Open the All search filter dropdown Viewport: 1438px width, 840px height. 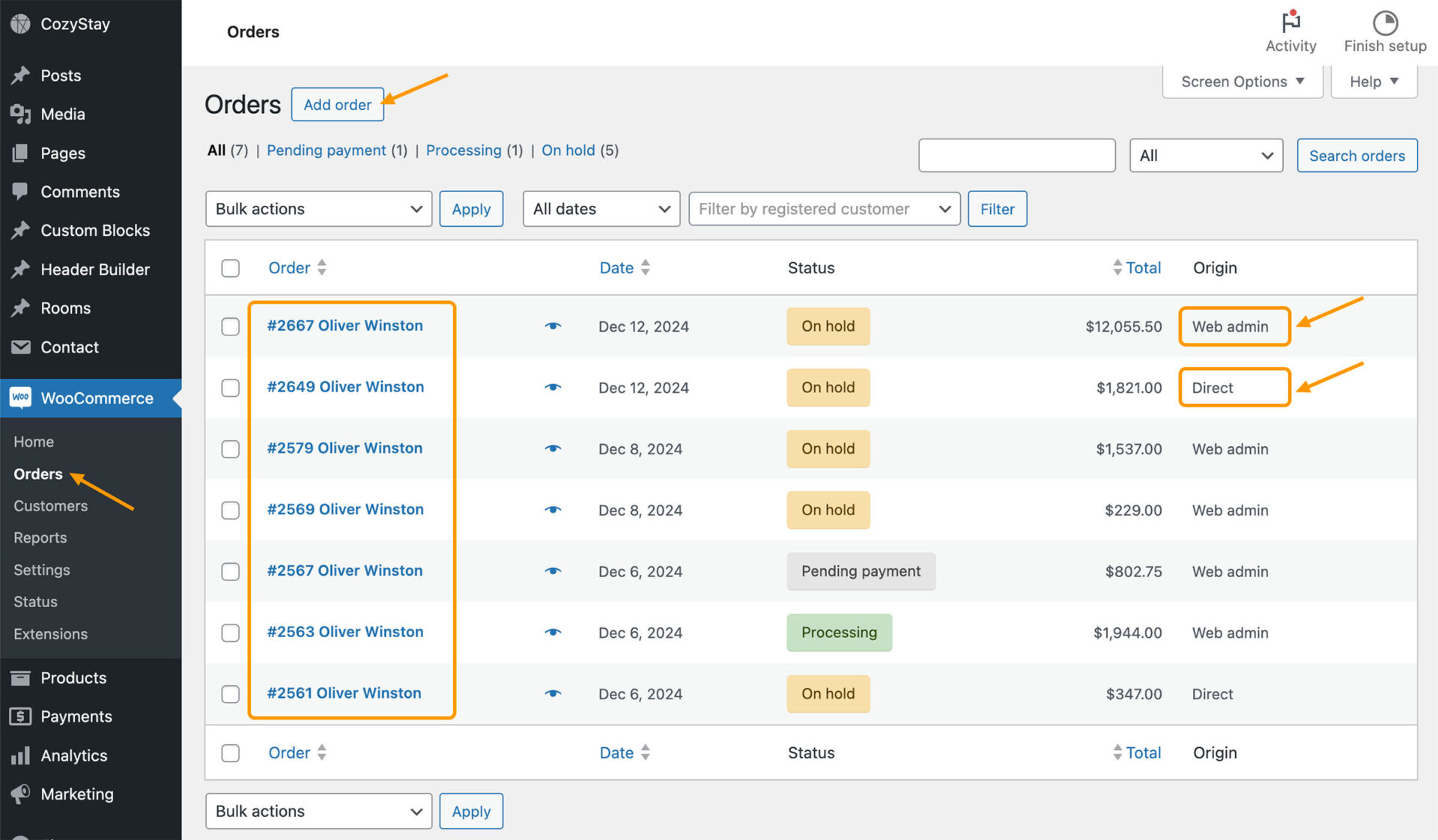[1206, 156]
